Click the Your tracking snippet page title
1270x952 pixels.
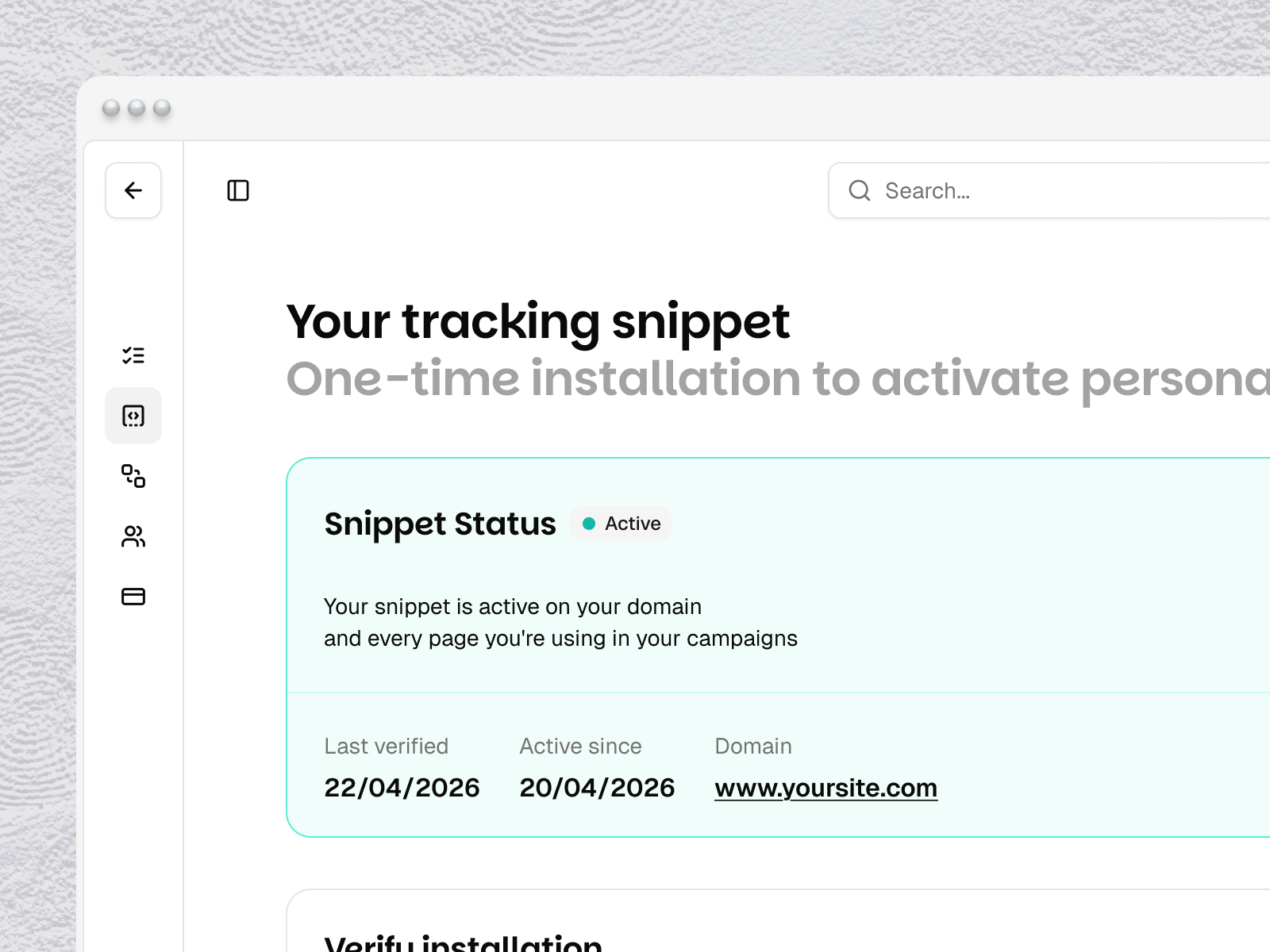click(x=538, y=322)
